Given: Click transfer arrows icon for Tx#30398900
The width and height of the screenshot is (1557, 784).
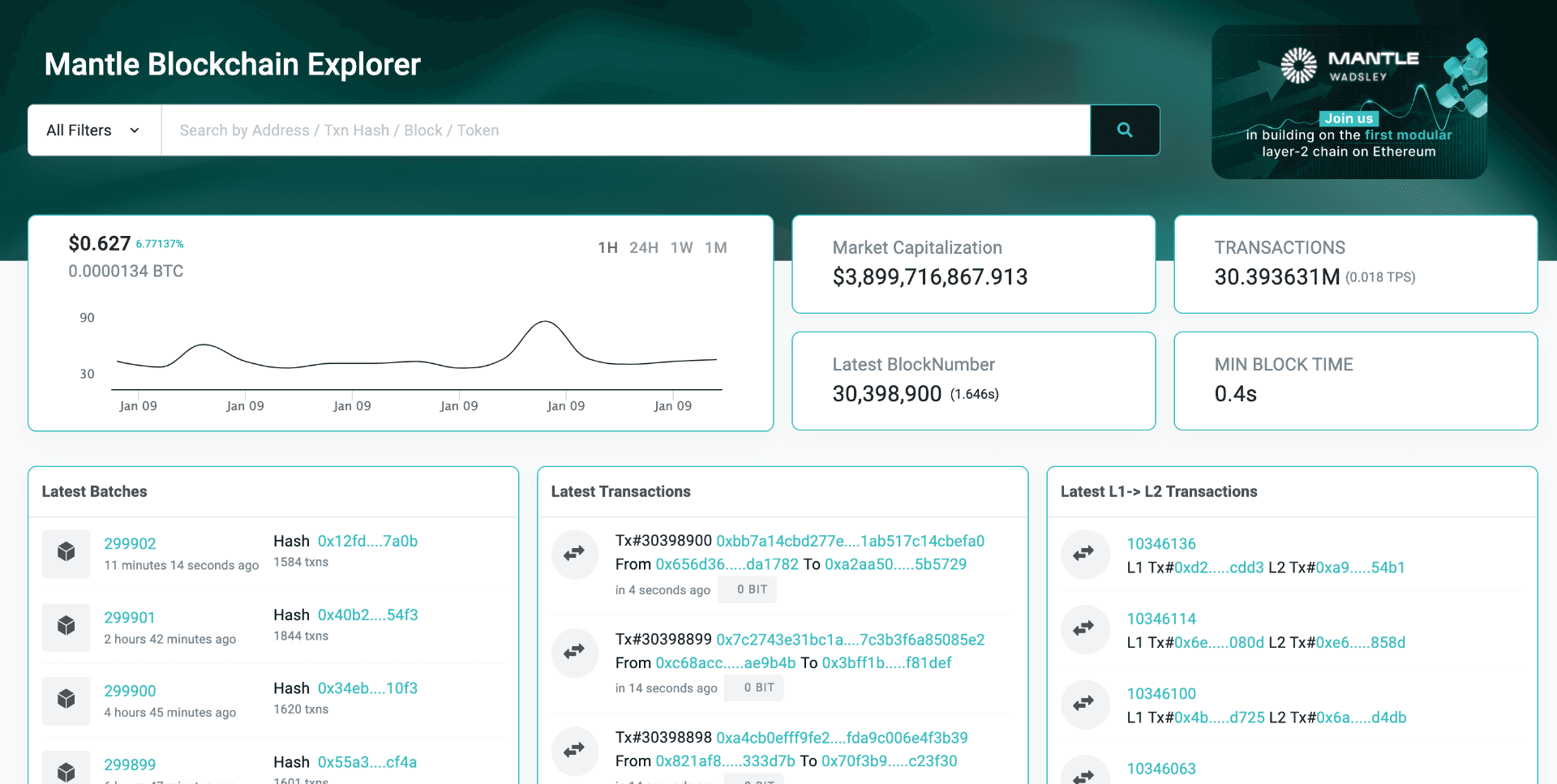Looking at the screenshot, I should pos(575,554).
